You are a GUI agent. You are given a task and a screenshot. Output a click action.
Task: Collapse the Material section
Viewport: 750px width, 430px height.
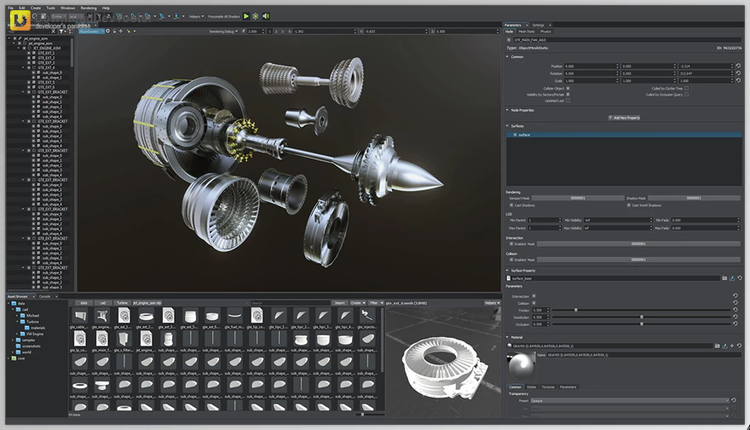point(507,337)
